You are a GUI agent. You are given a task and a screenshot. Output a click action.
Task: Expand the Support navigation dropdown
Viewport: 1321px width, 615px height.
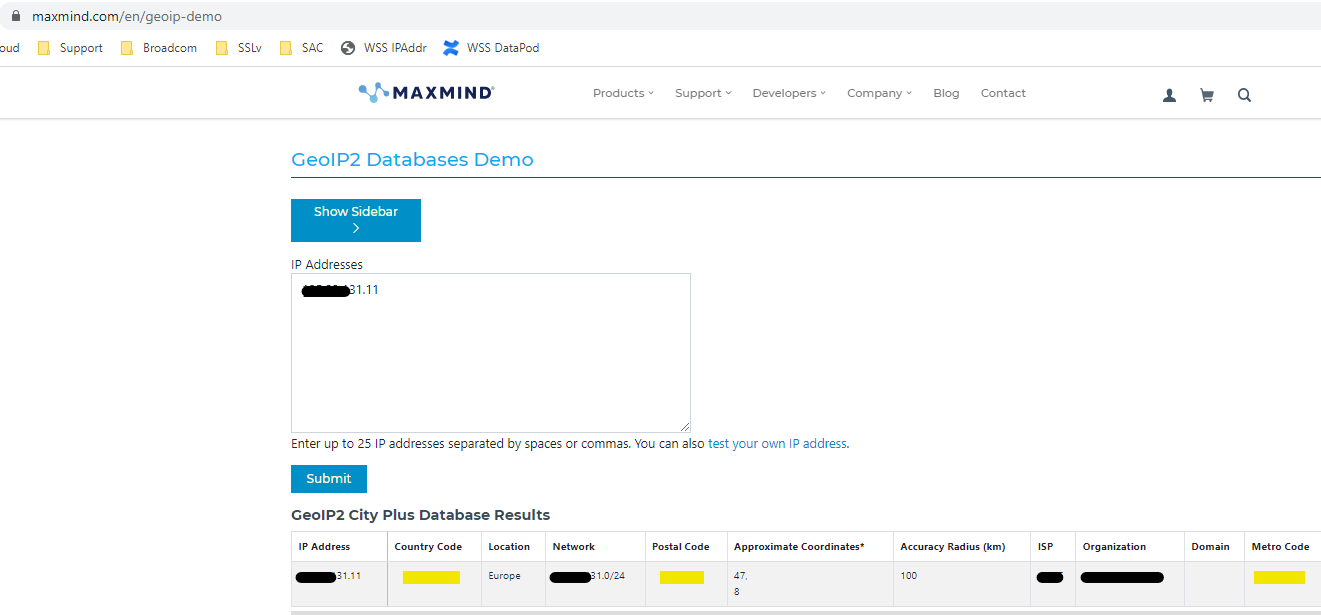(702, 93)
